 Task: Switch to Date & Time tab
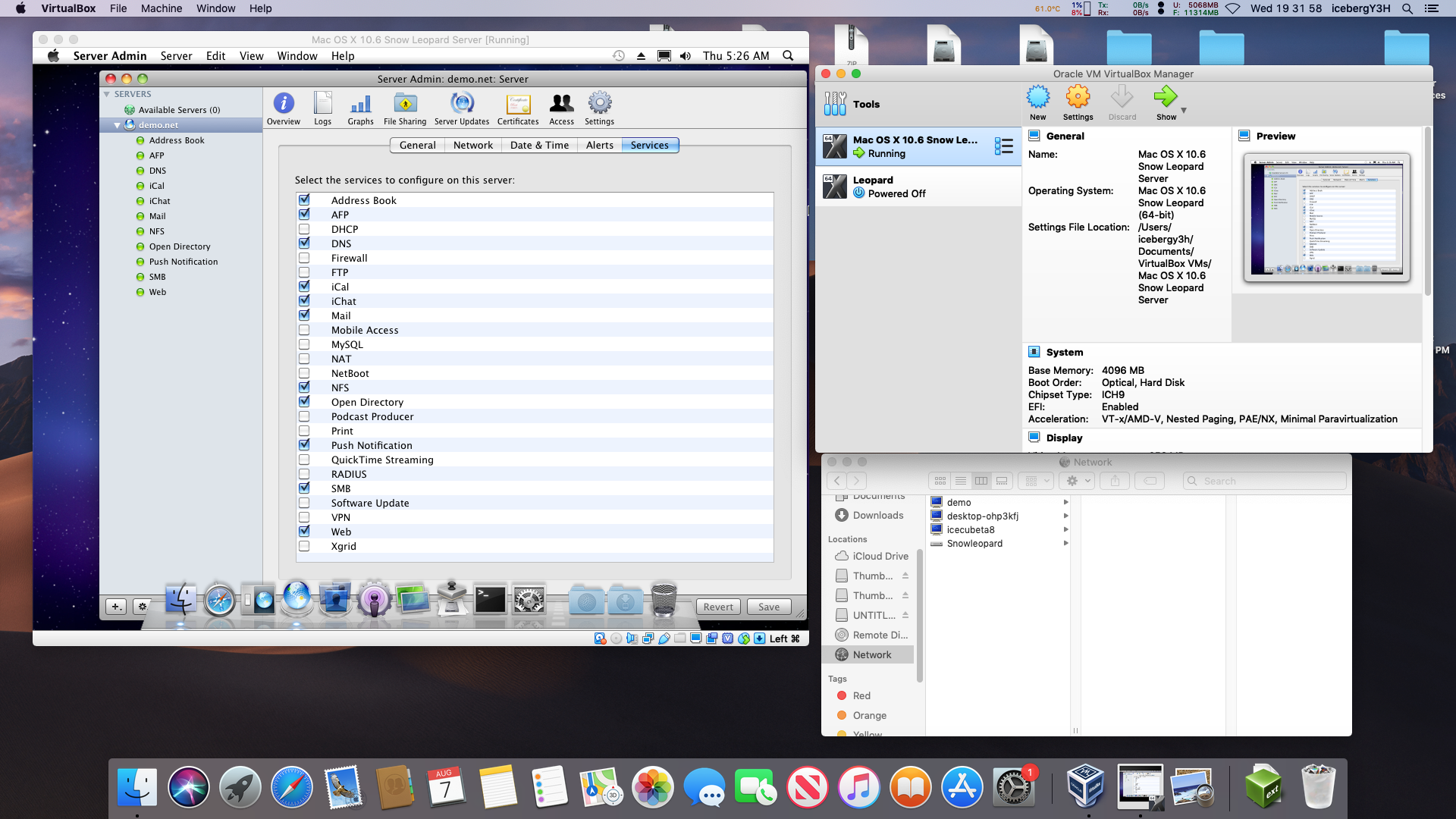[539, 145]
